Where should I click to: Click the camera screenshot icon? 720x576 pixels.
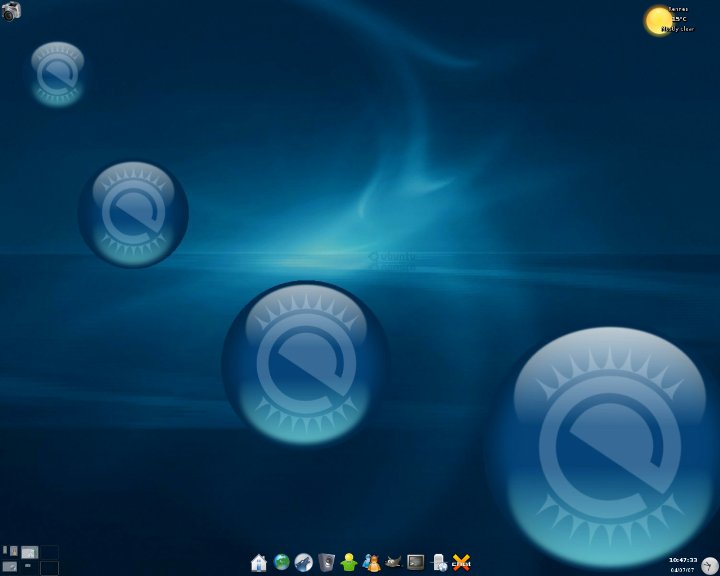11,11
